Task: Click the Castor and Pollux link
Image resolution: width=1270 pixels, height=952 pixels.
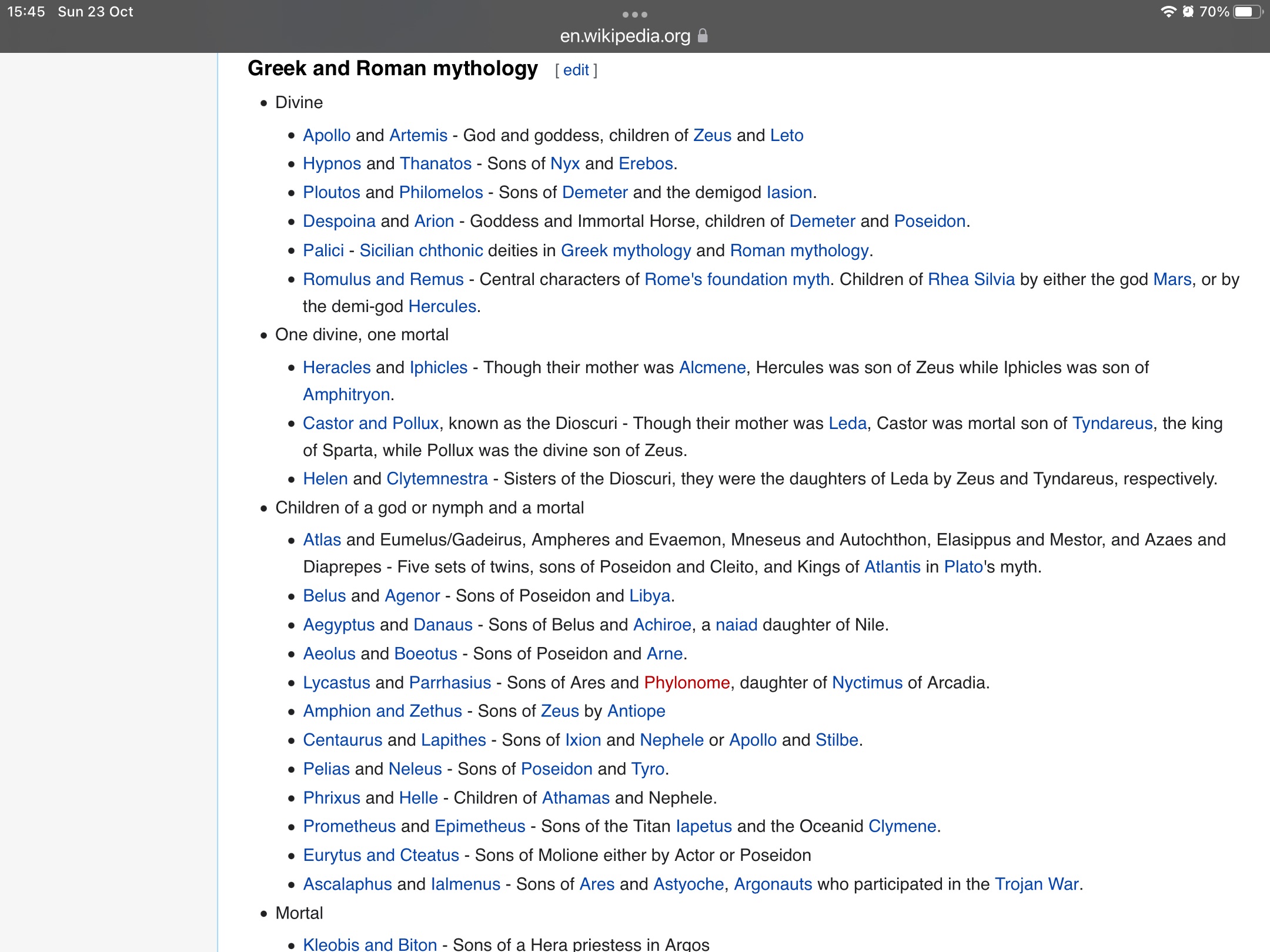Action: [370, 423]
